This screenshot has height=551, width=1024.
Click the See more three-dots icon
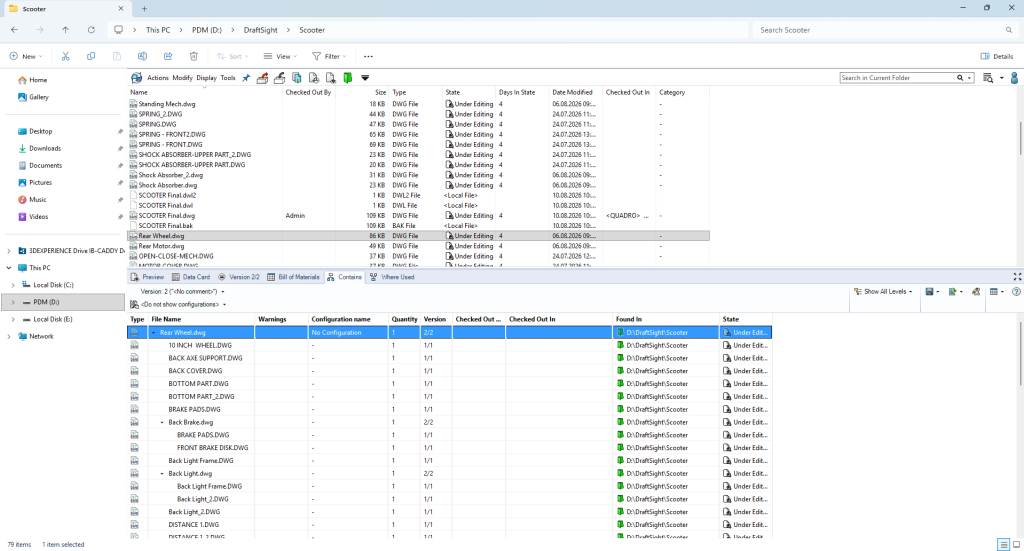[368, 56]
